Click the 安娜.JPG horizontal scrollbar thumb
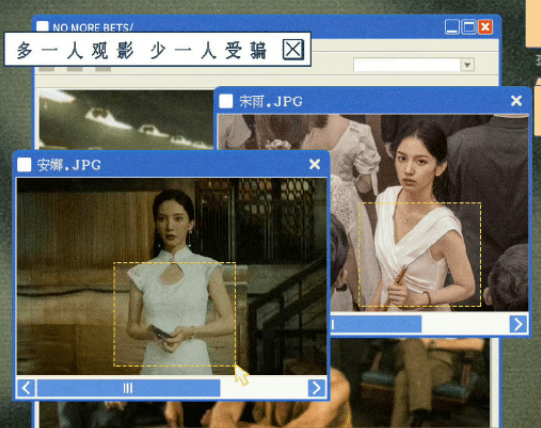 pyautogui.click(x=128, y=388)
